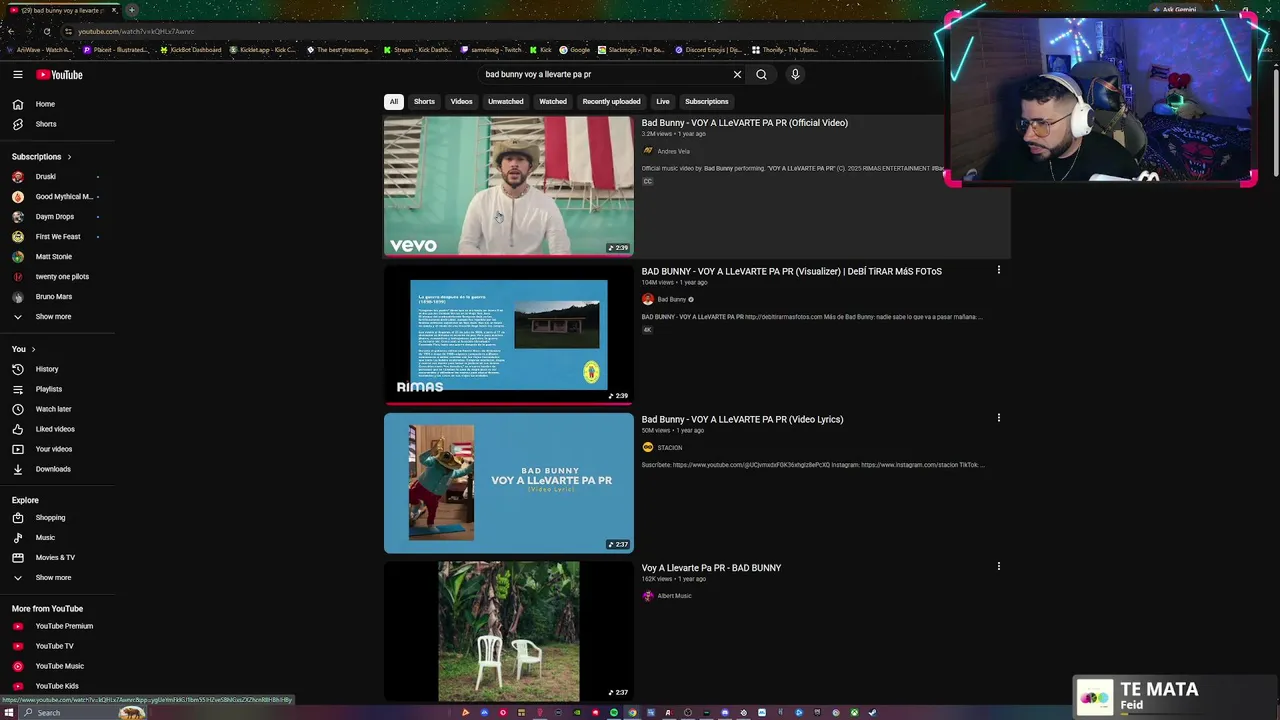Open the Official Video title link

coord(744,123)
